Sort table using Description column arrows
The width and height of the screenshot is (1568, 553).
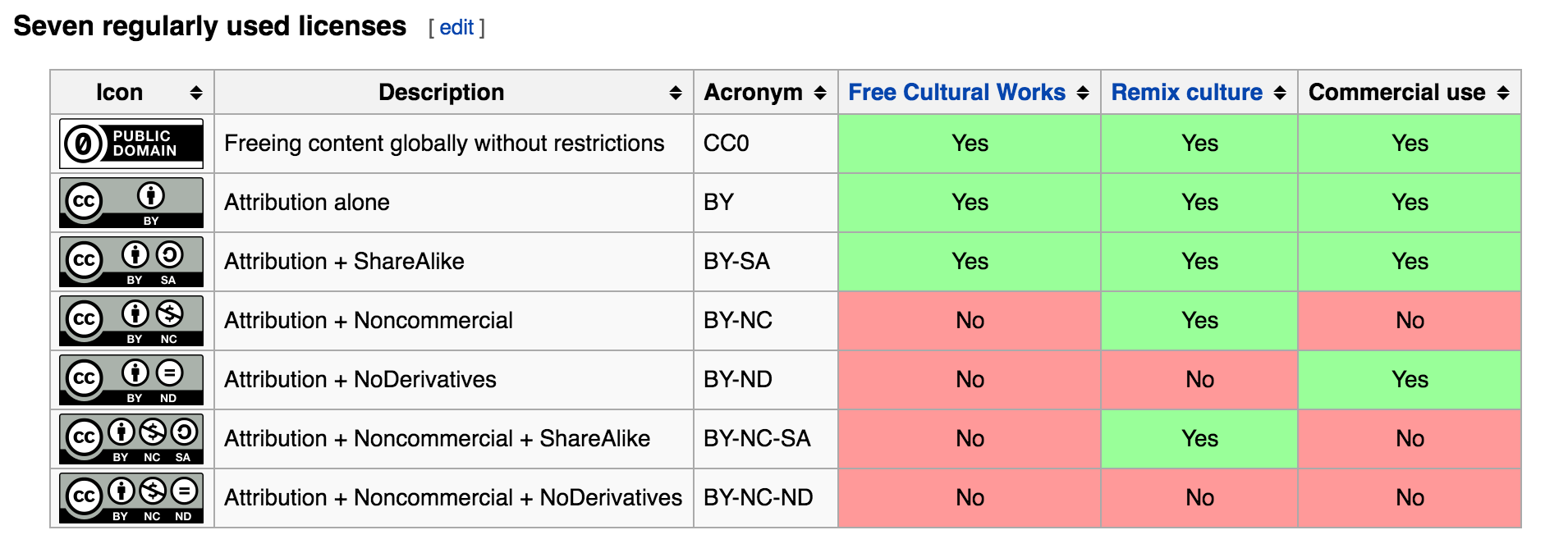coord(676,93)
